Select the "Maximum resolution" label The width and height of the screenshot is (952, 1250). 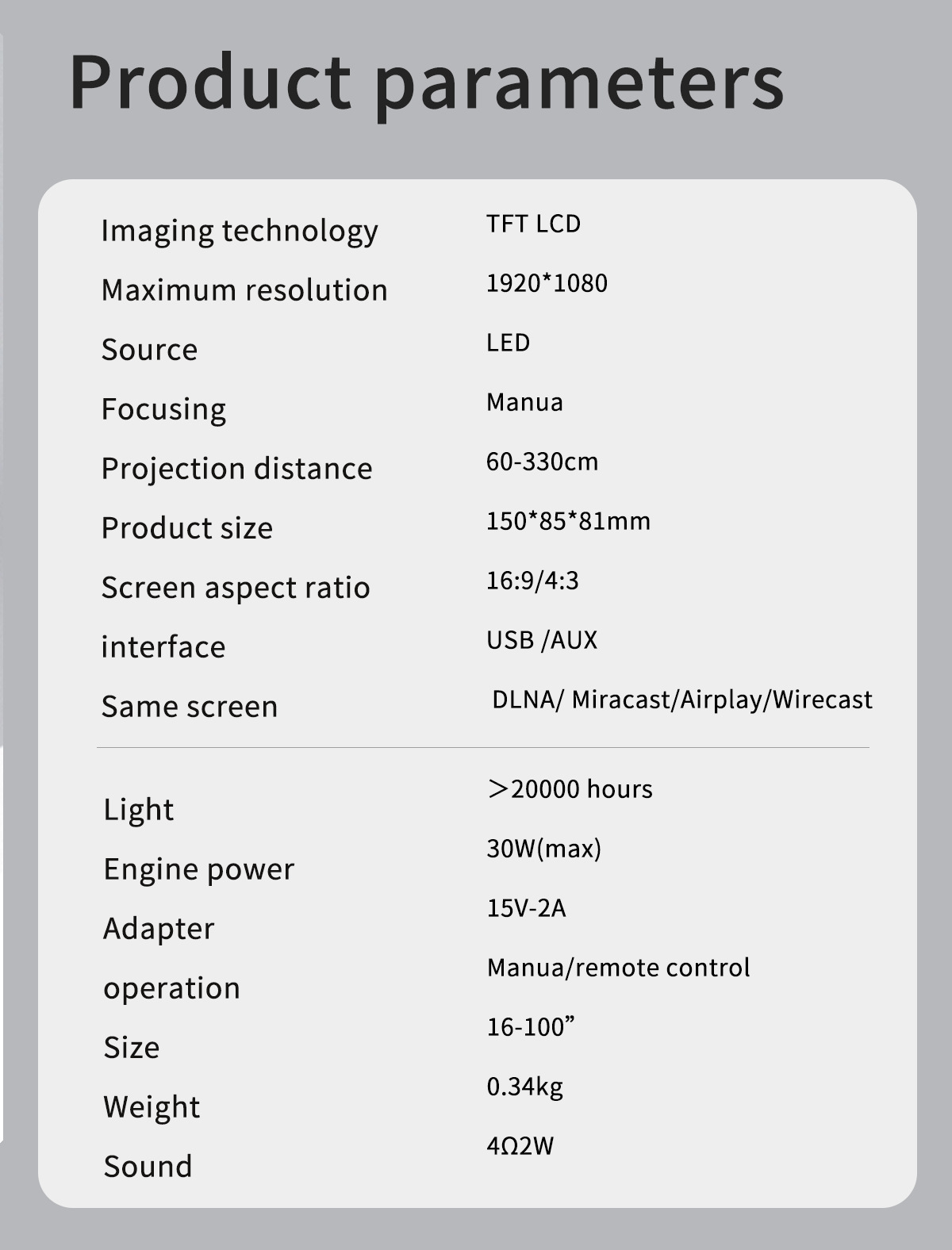244,290
